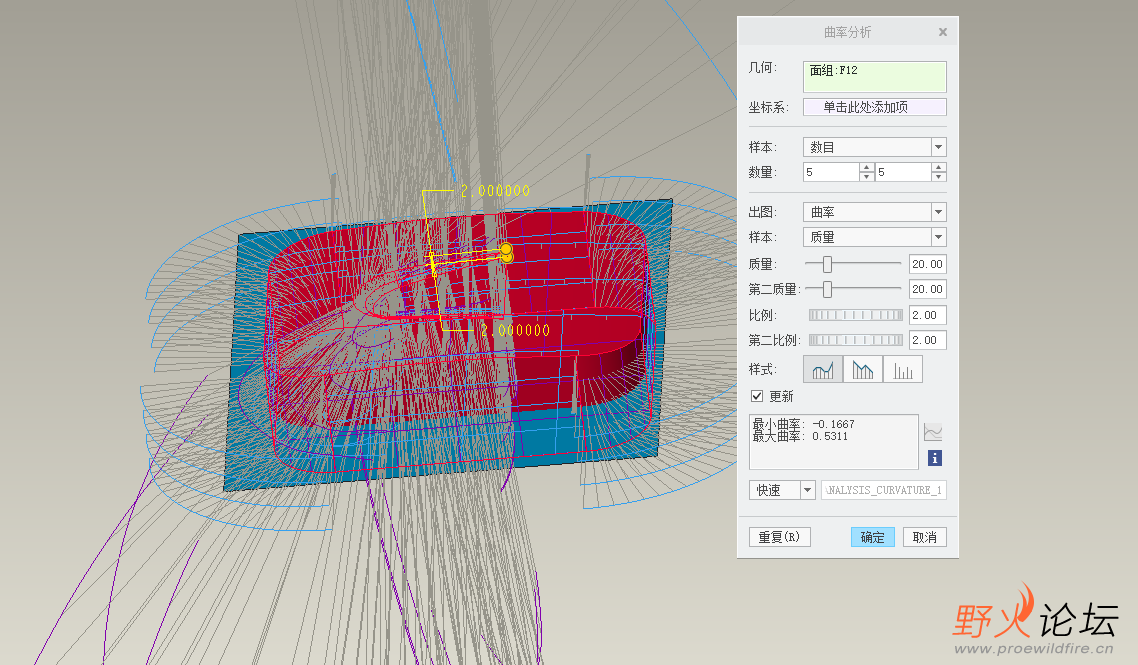Click the 取消 button

(x=925, y=537)
